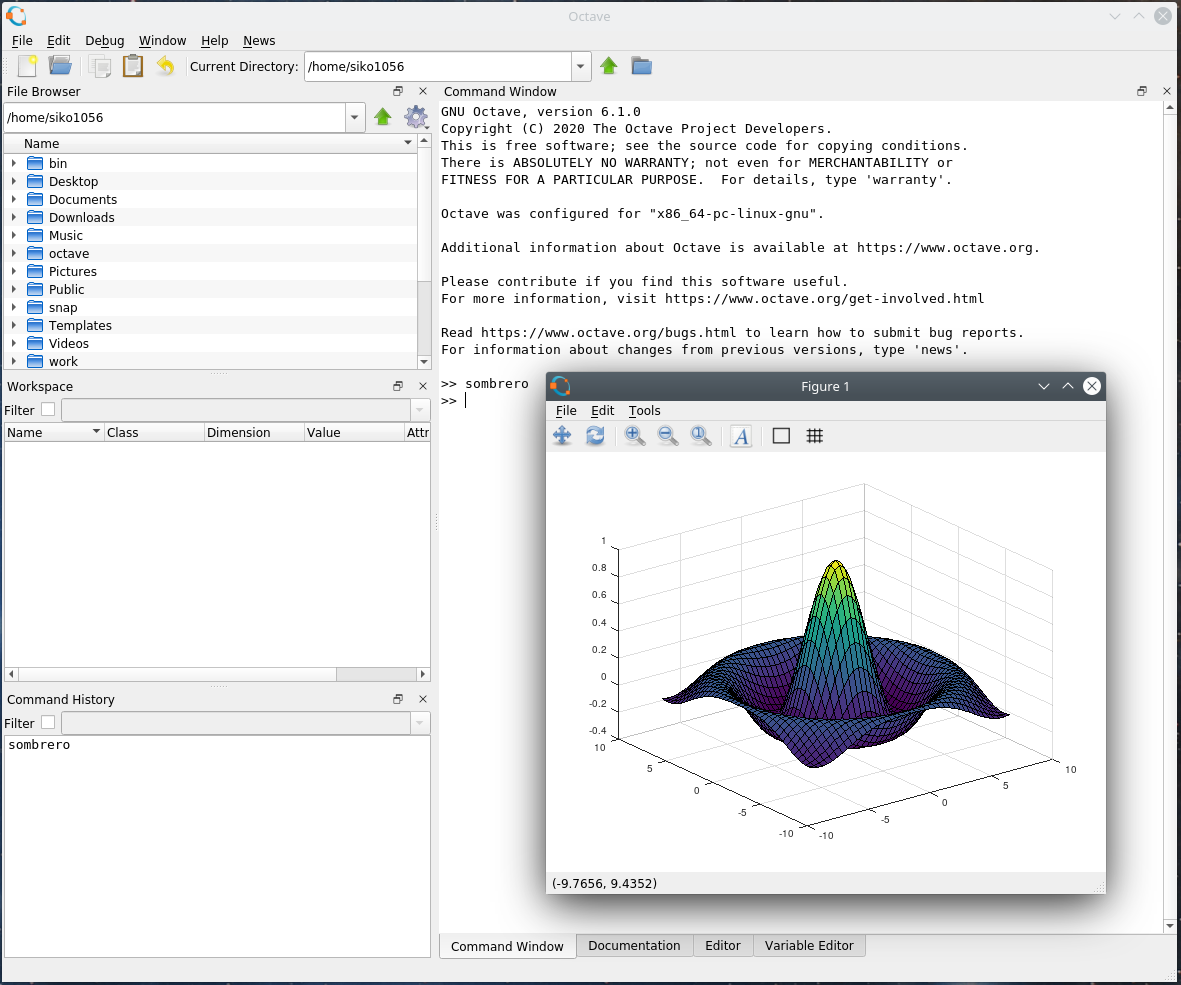
Task: Close the Command Window panel
Action: [1167, 91]
